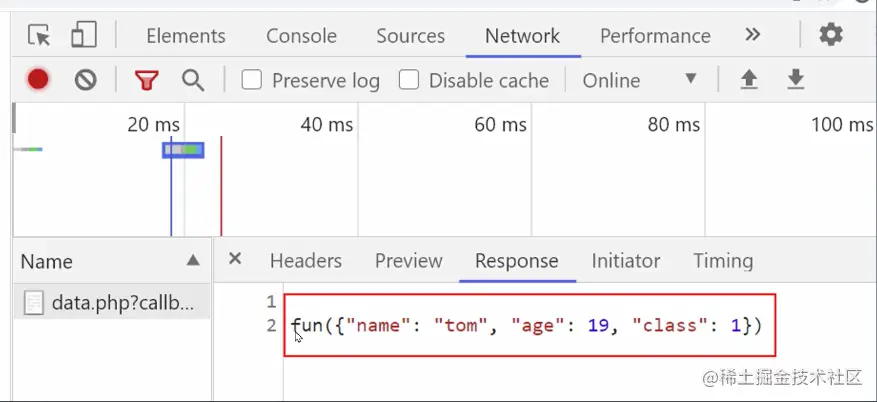Switch to the Timing tab
This screenshot has height=402, width=877.
(723, 261)
